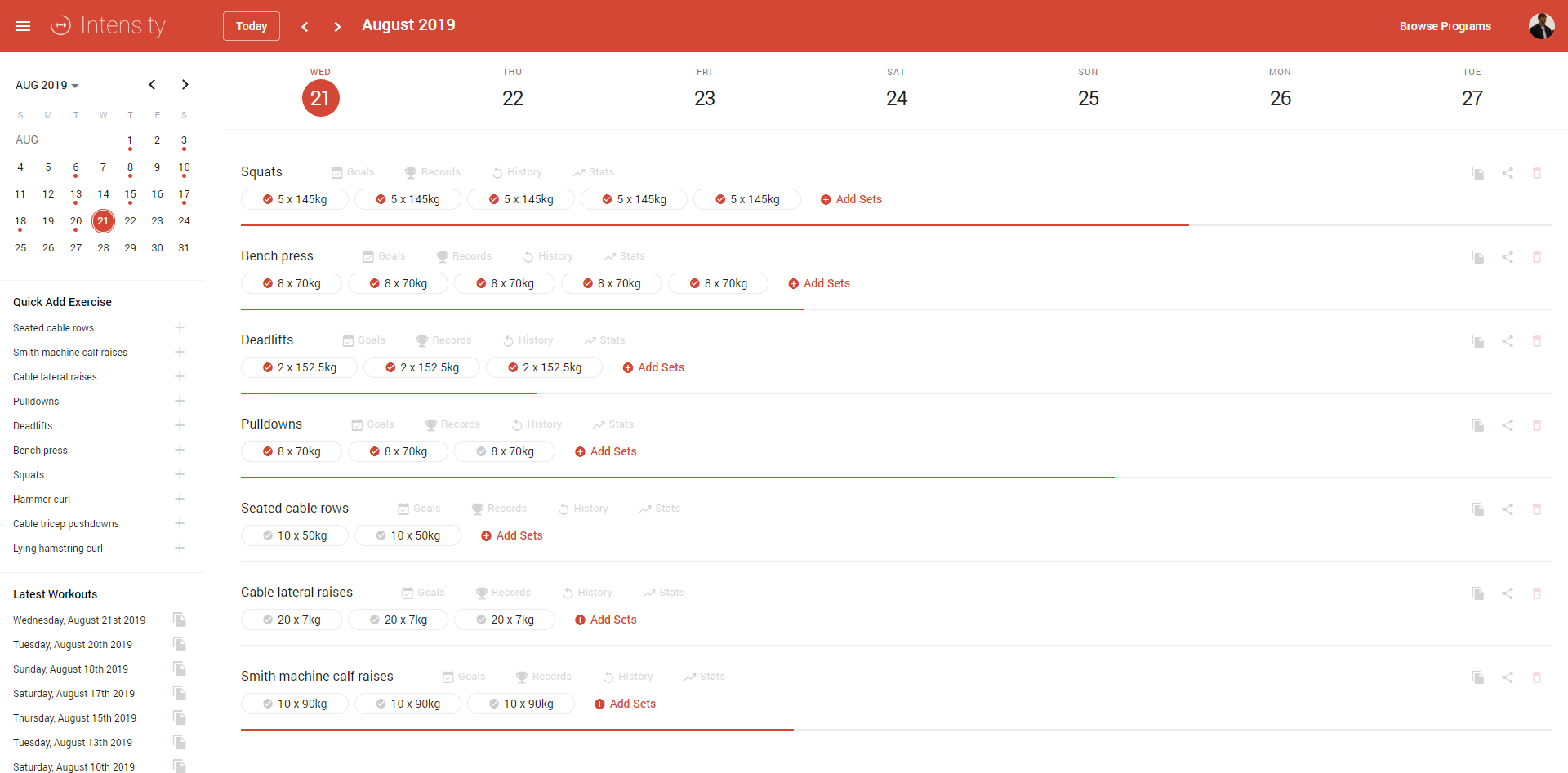Open History for Deadlifts
The height and width of the screenshot is (773, 1568).
(x=528, y=340)
